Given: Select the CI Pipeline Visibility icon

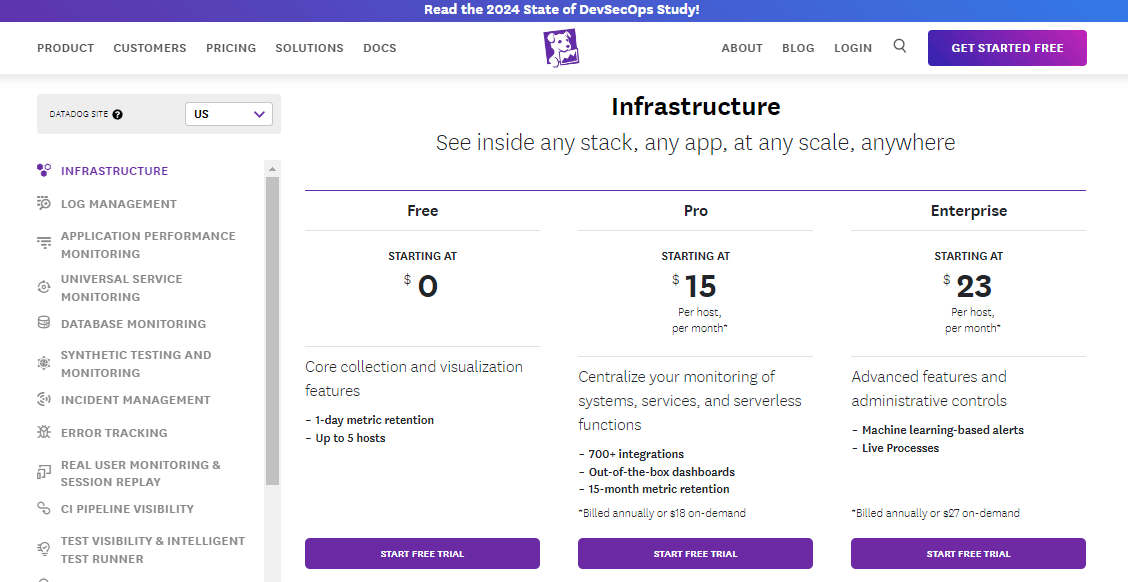Looking at the screenshot, I should pyautogui.click(x=44, y=508).
